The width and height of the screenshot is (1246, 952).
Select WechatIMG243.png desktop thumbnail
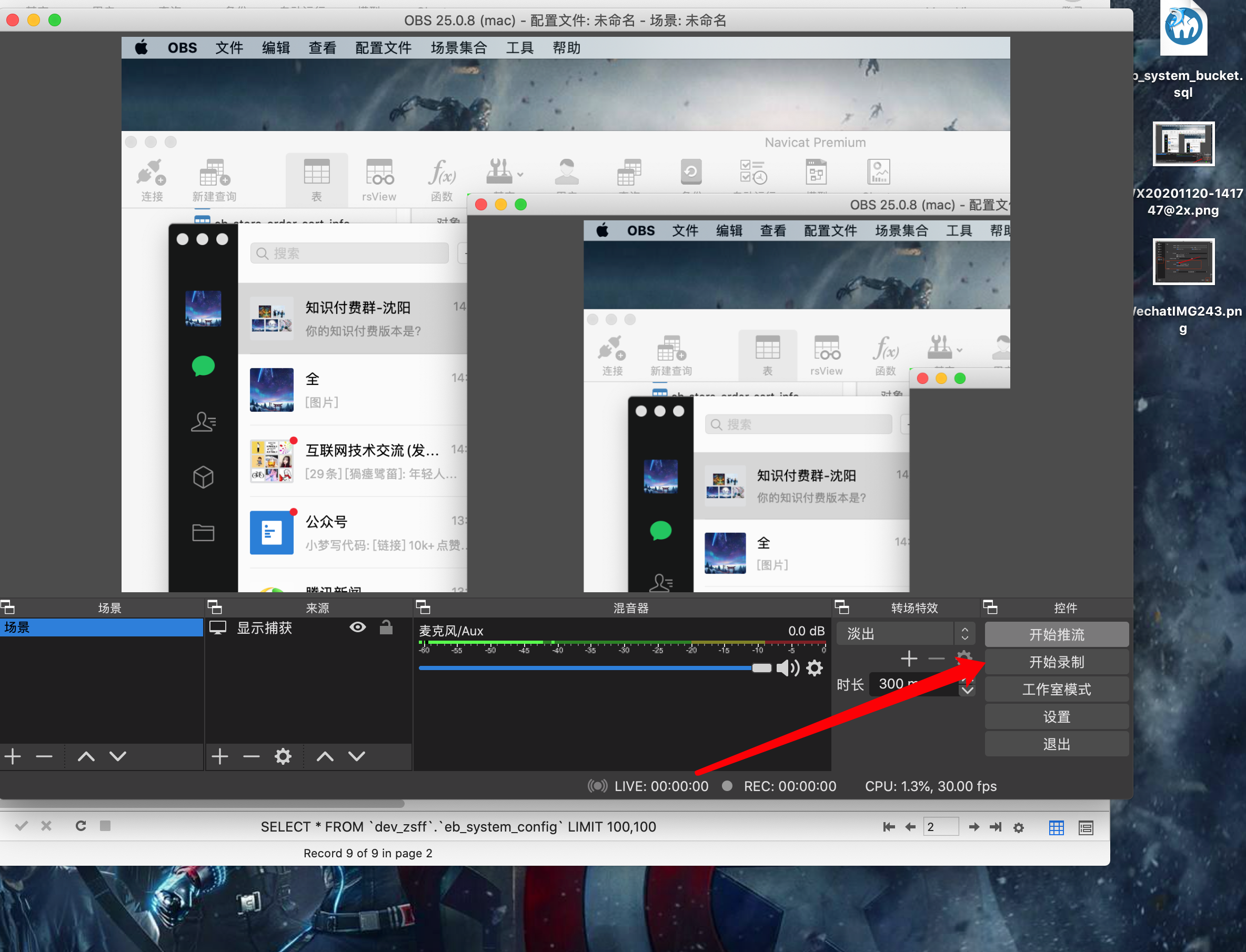pyautogui.click(x=1183, y=262)
